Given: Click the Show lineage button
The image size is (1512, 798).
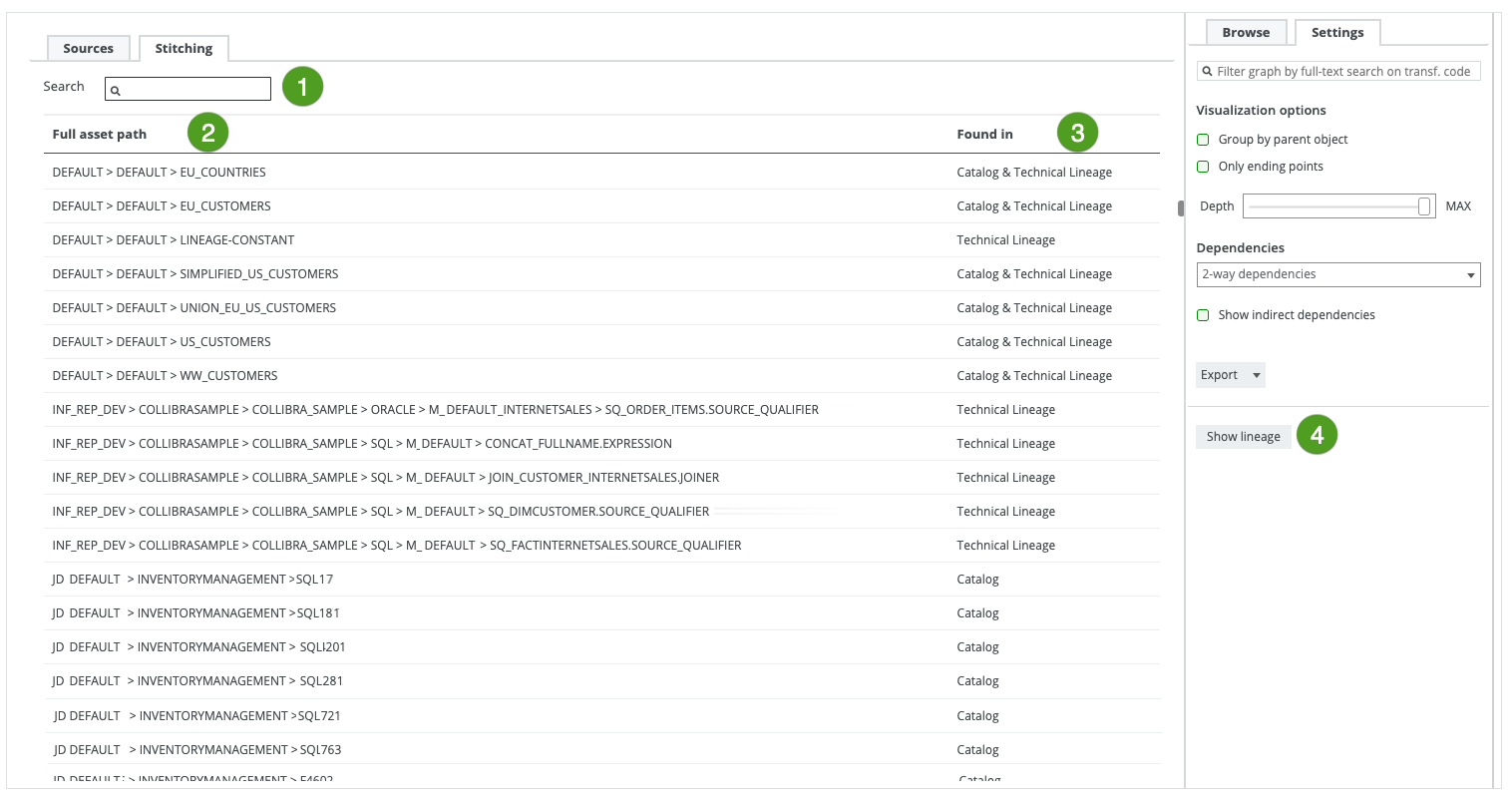Looking at the screenshot, I should tap(1243, 436).
